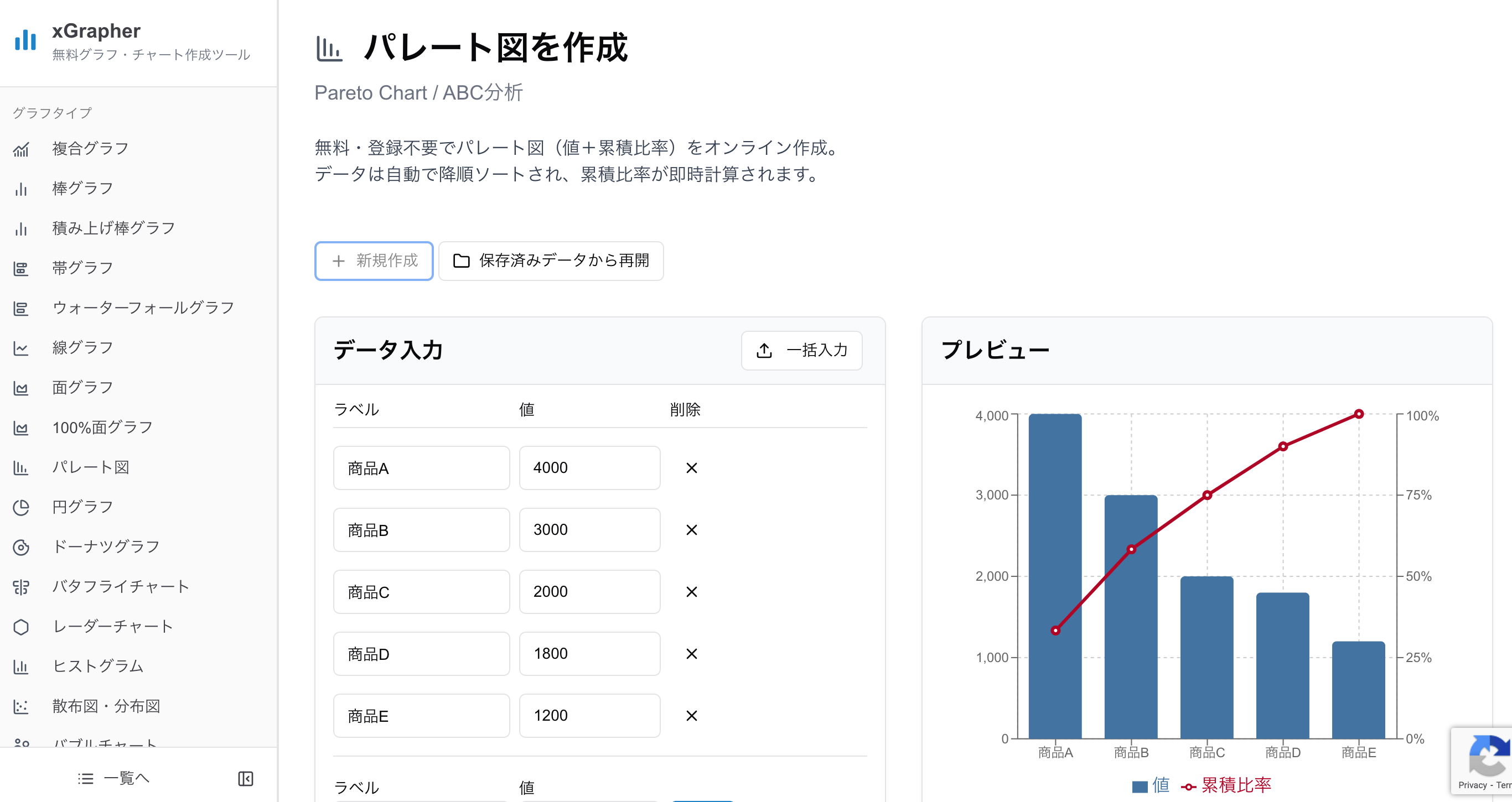The image size is (1512, 802).
Task: Click 保存済みデータから再開 button
Action: (551, 261)
